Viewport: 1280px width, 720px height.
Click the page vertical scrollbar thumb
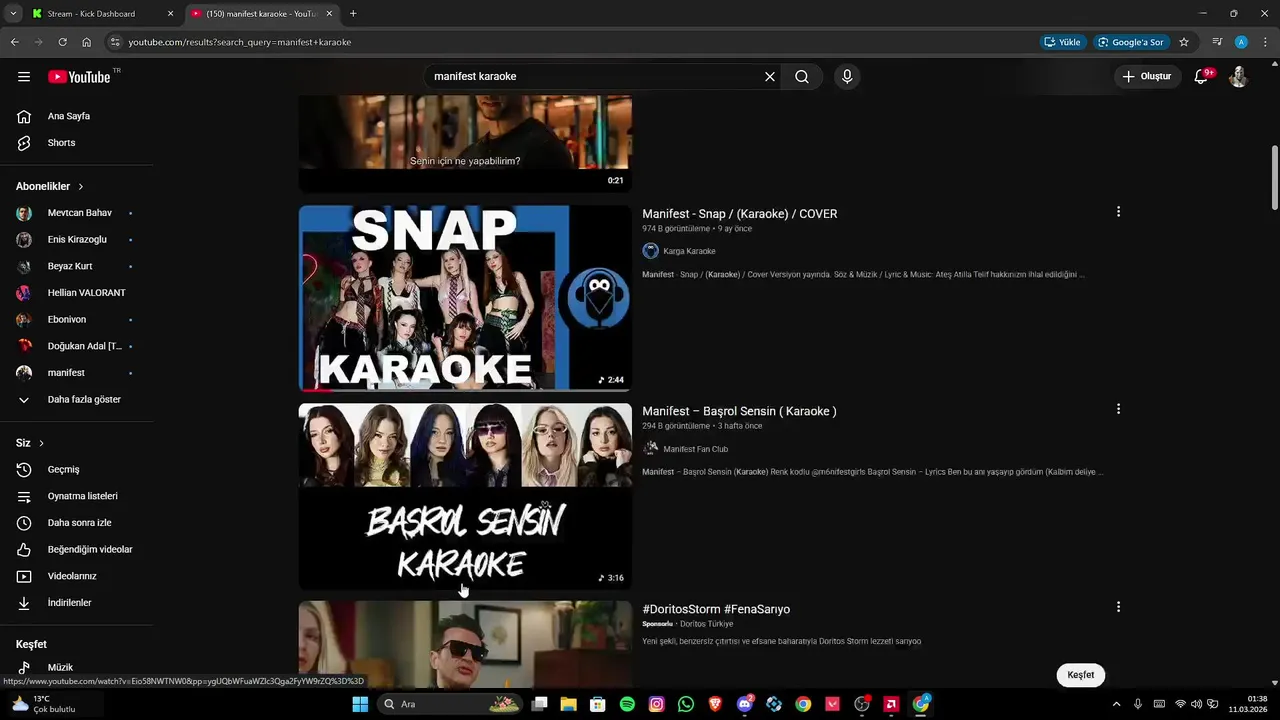tap(1274, 178)
